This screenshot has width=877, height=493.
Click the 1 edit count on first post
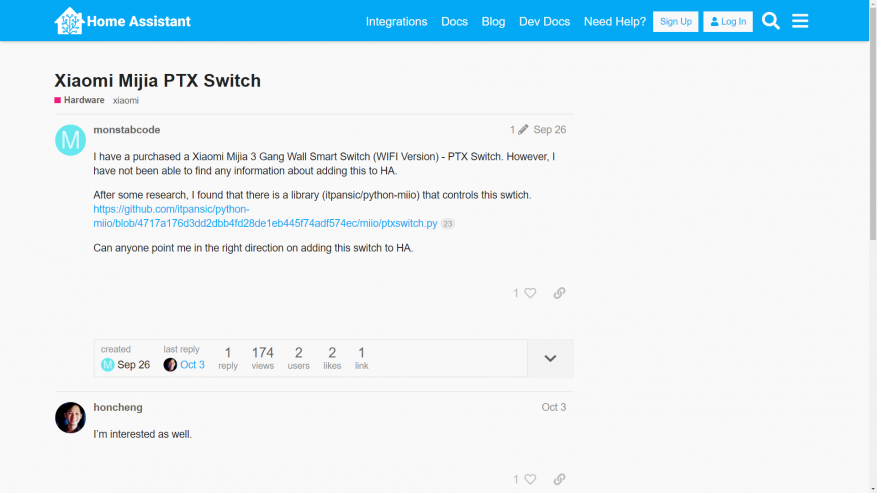[x=512, y=130]
